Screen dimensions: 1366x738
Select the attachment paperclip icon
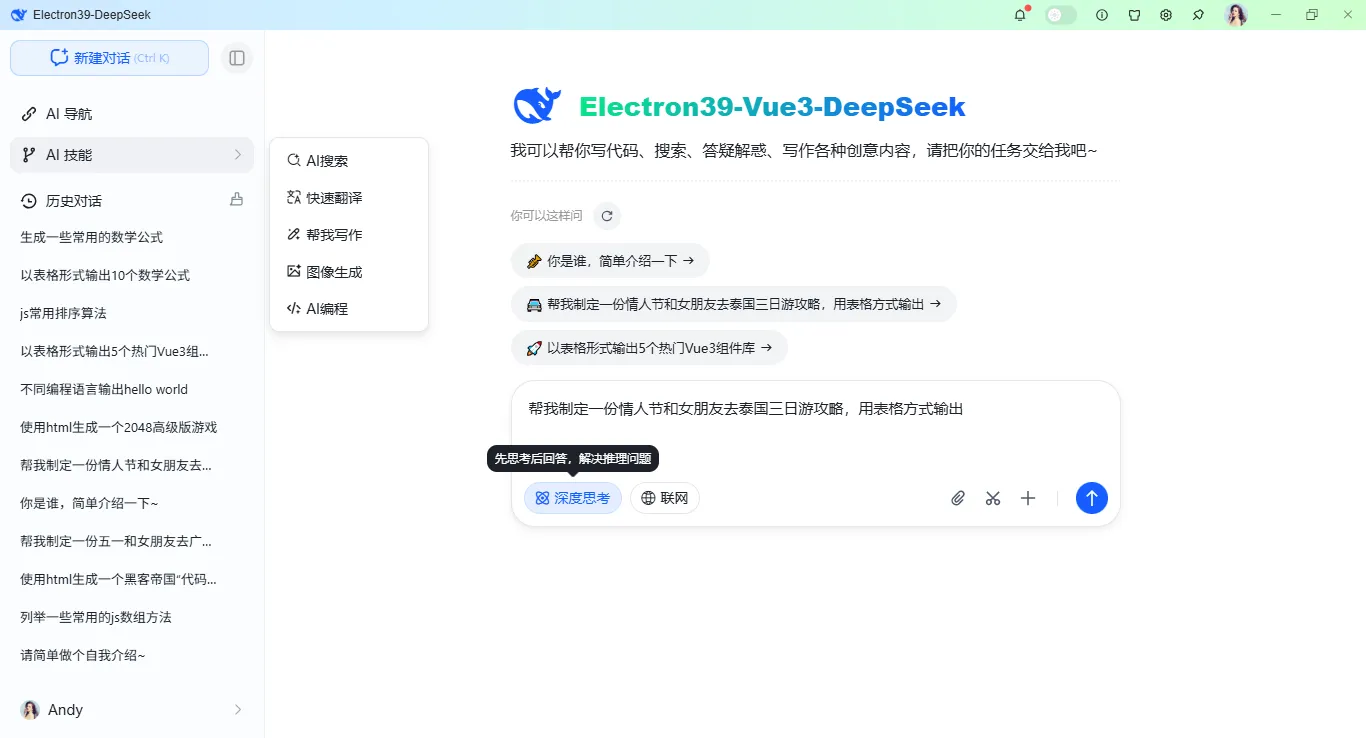click(957, 497)
